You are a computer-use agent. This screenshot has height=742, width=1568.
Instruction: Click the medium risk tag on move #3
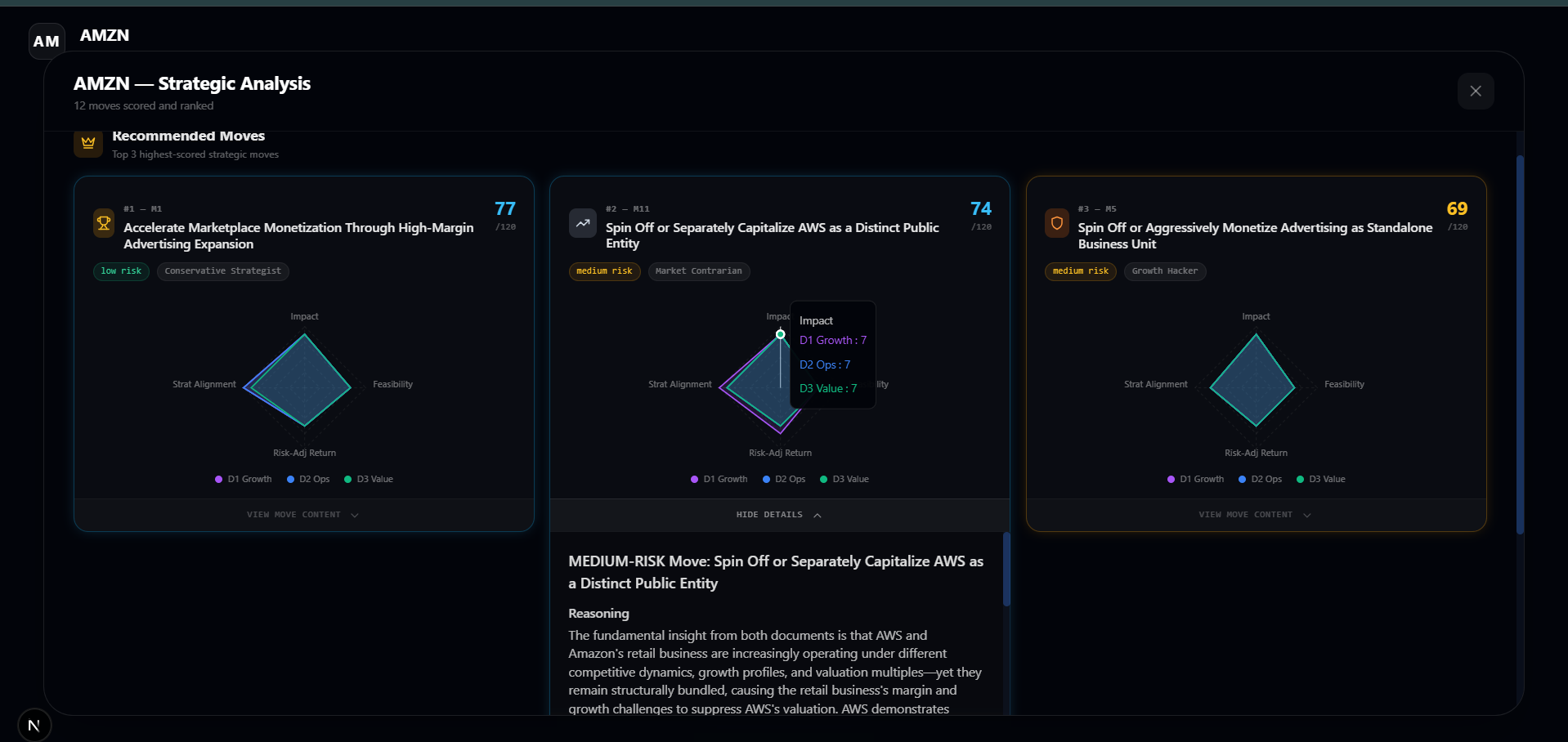click(x=1081, y=271)
